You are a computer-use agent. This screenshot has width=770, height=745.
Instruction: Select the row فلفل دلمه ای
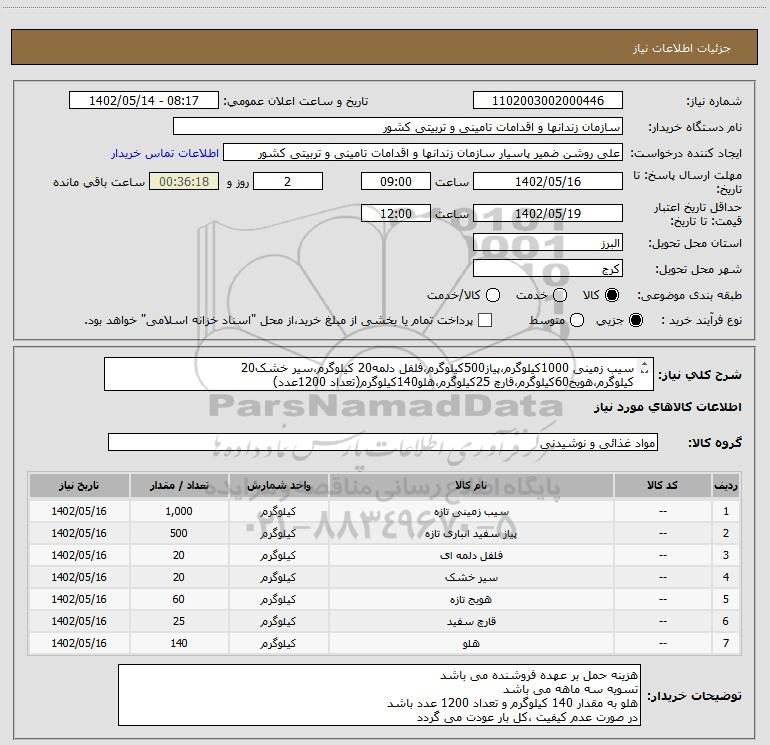point(385,555)
